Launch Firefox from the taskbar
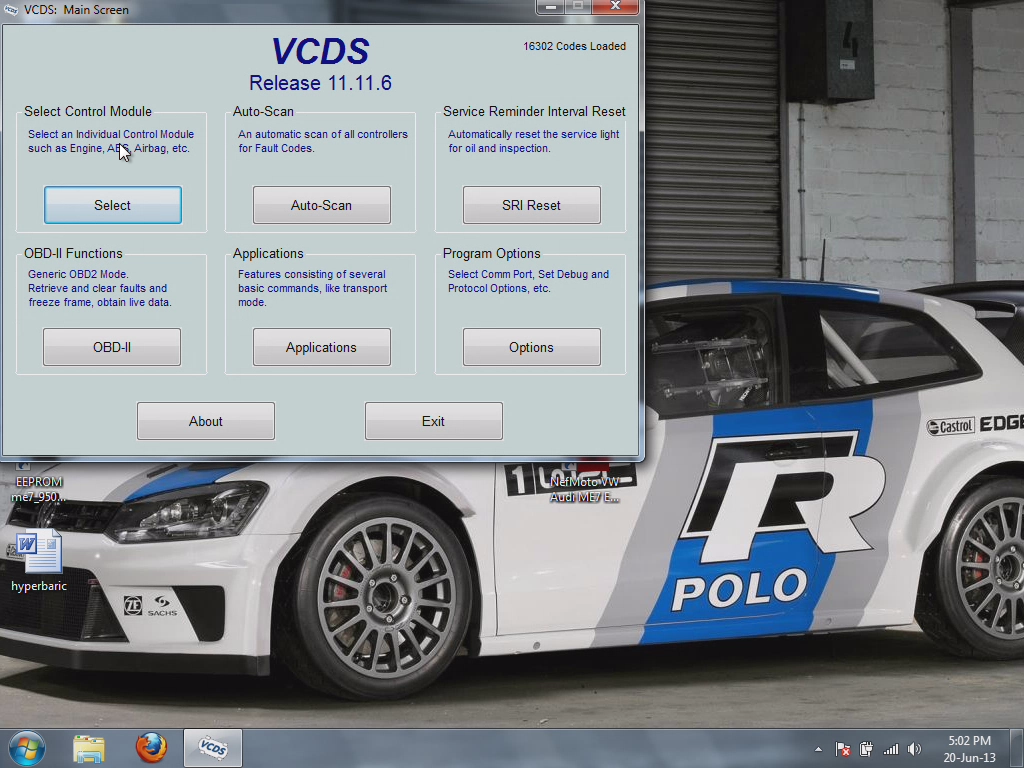 click(151, 748)
